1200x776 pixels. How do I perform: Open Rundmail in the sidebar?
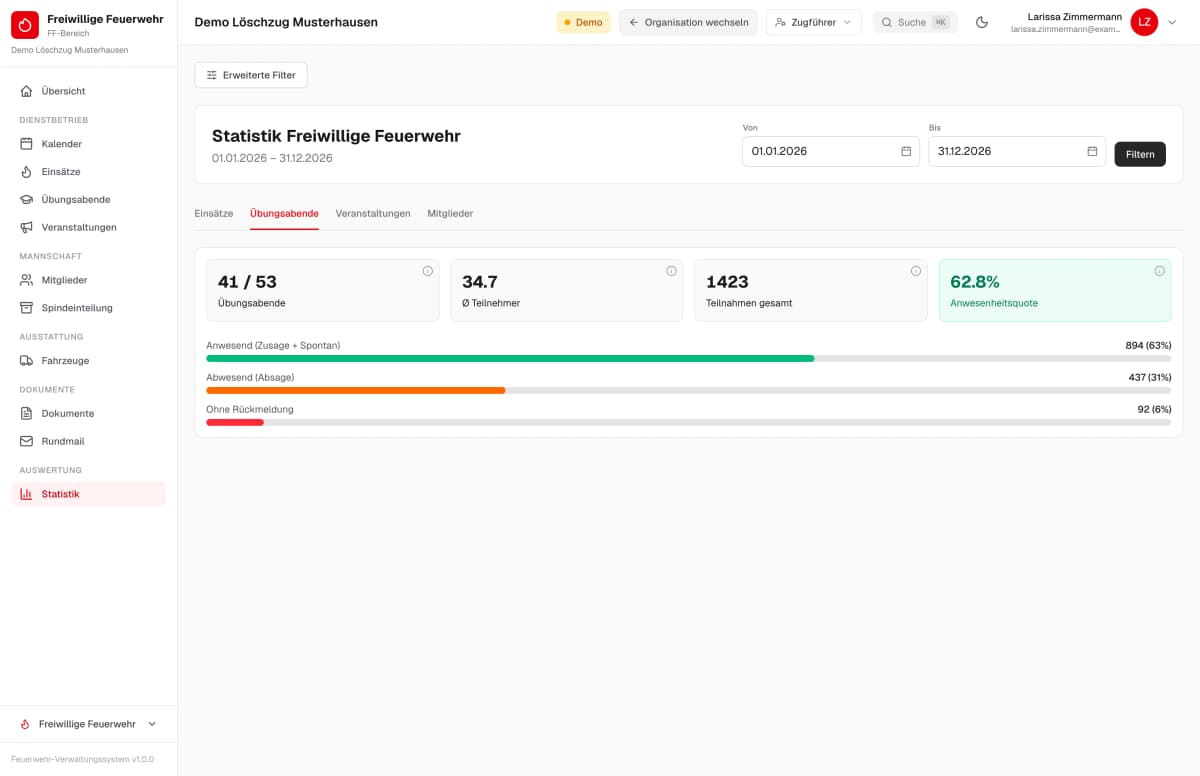[x=88, y=441]
